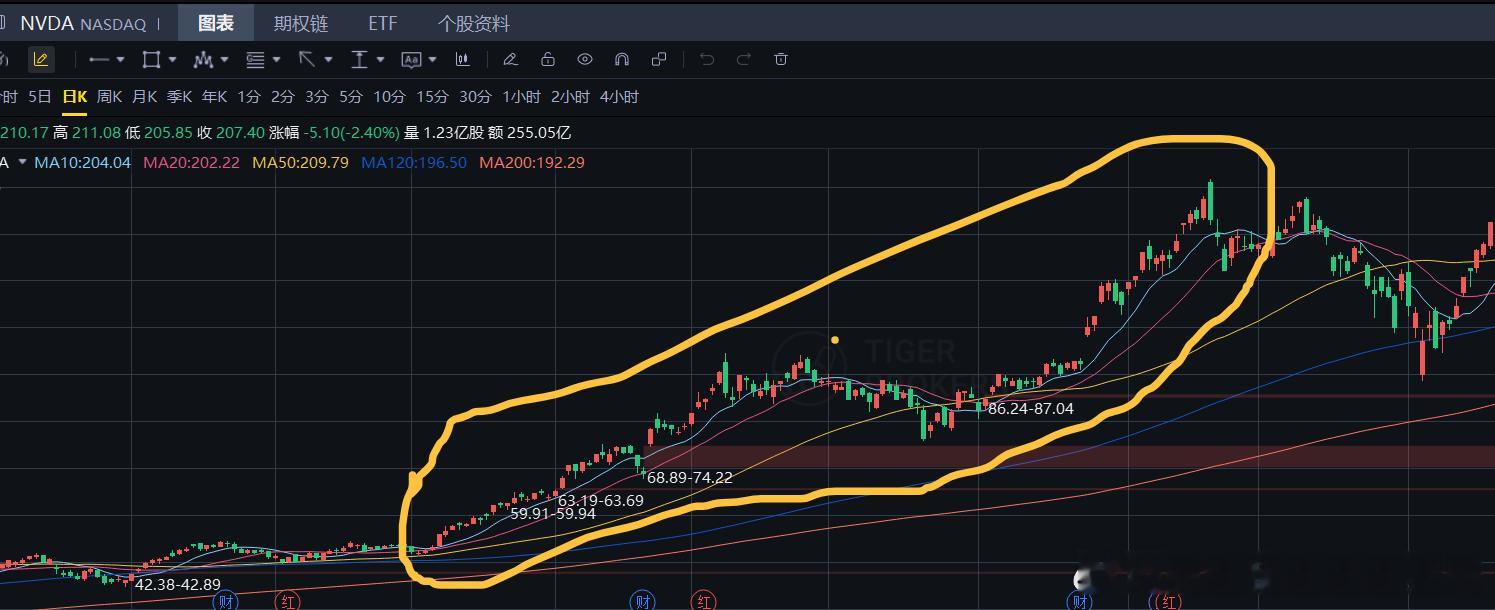This screenshot has width=1495, height=610.
Task: Select the 30分 interval
Action: tap(475, 97)
